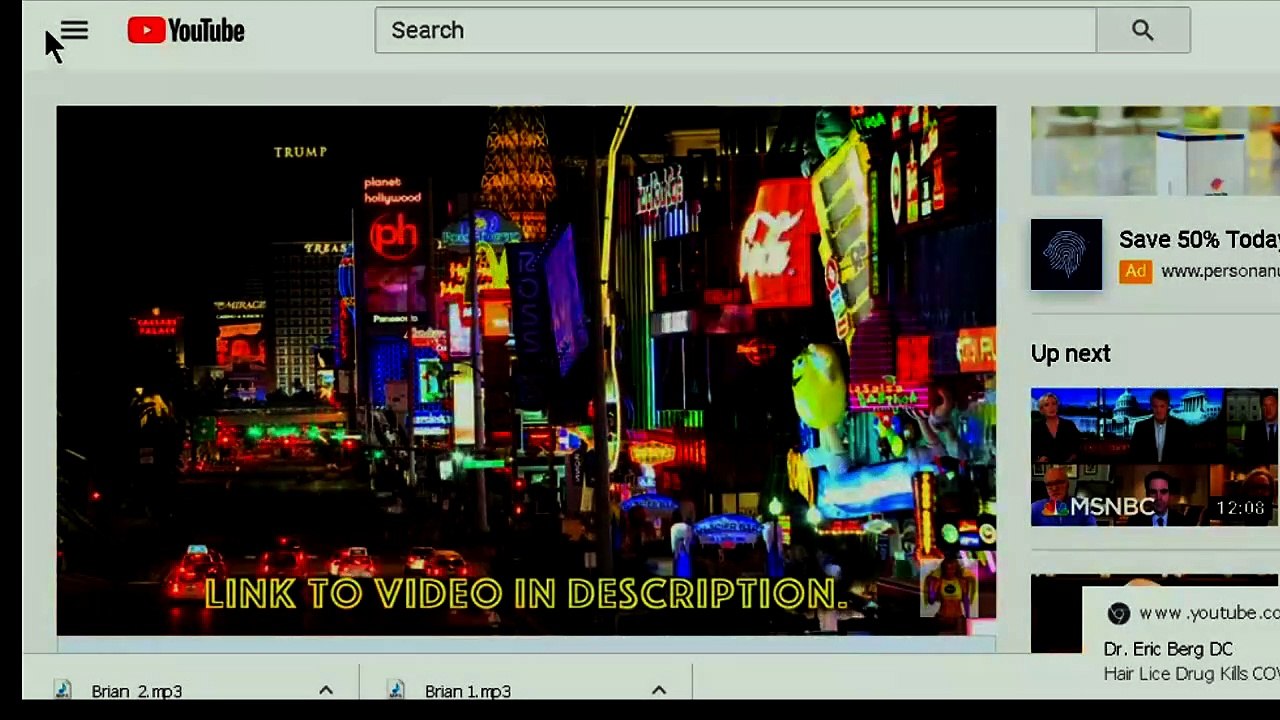Screen dimensions: 1280x720
Task: Open the Brian 1.mp3 download
Action: coord(467,691)
